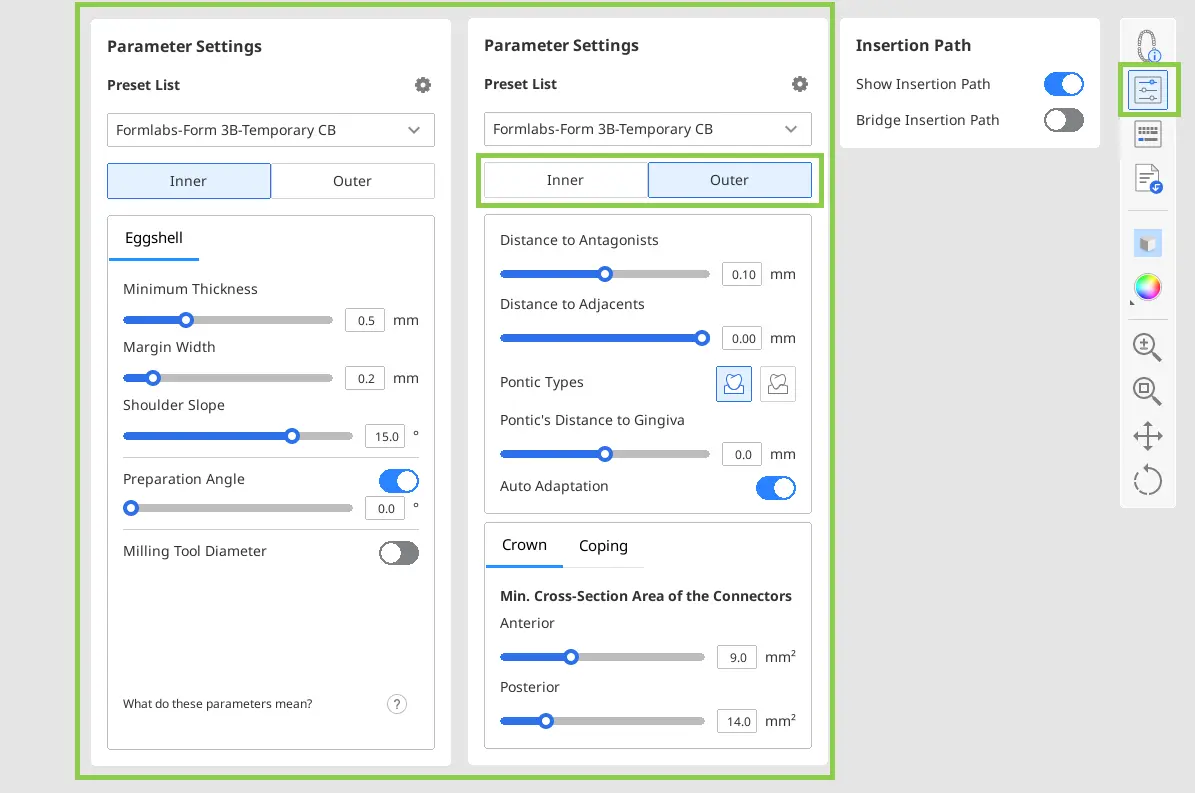Click Pontic's Distance to Gingiva value field
1195x793 pixels.
[742, 455]
